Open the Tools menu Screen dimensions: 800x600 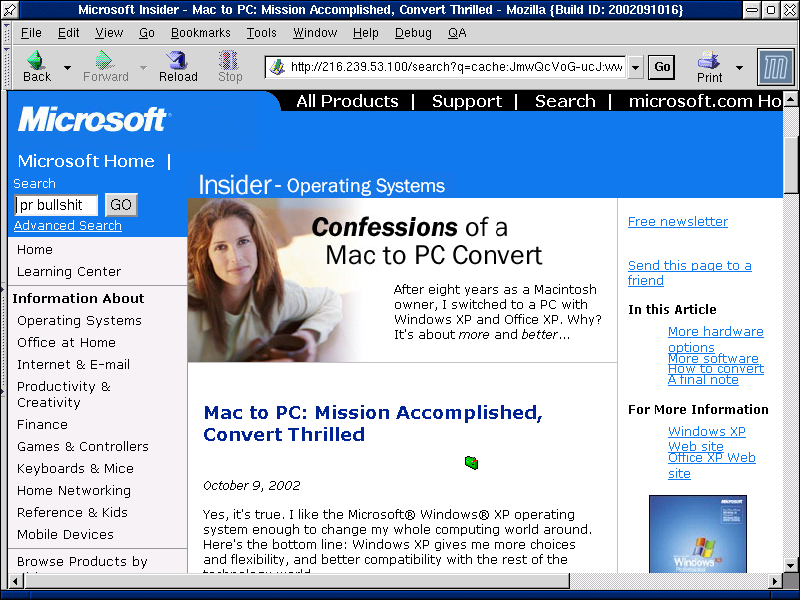262,33
